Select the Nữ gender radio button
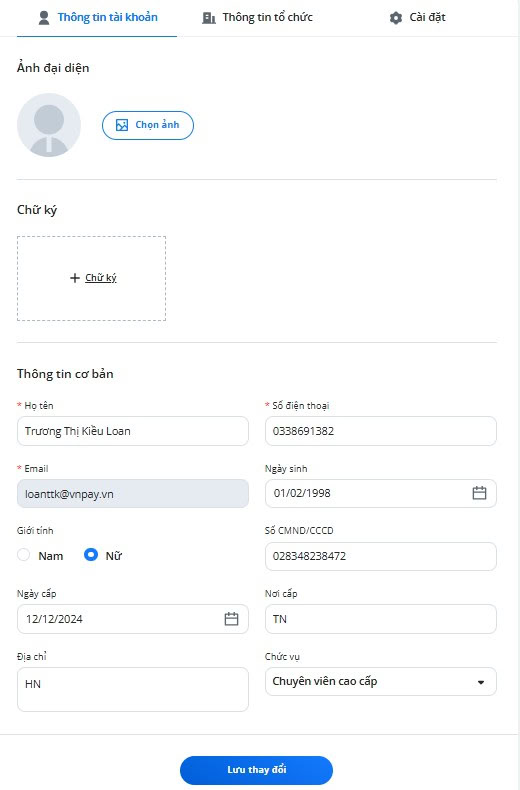Image resolution: width=520 pixels, height=790 pixels. click(x=91, y=555)
